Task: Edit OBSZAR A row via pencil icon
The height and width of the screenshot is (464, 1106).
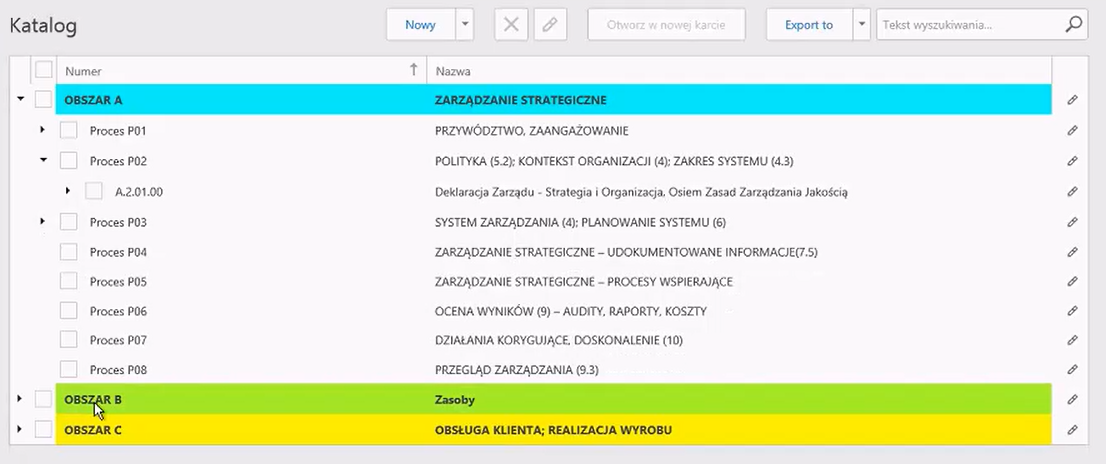Action: pyautogui.click(x=1072, y=100)
